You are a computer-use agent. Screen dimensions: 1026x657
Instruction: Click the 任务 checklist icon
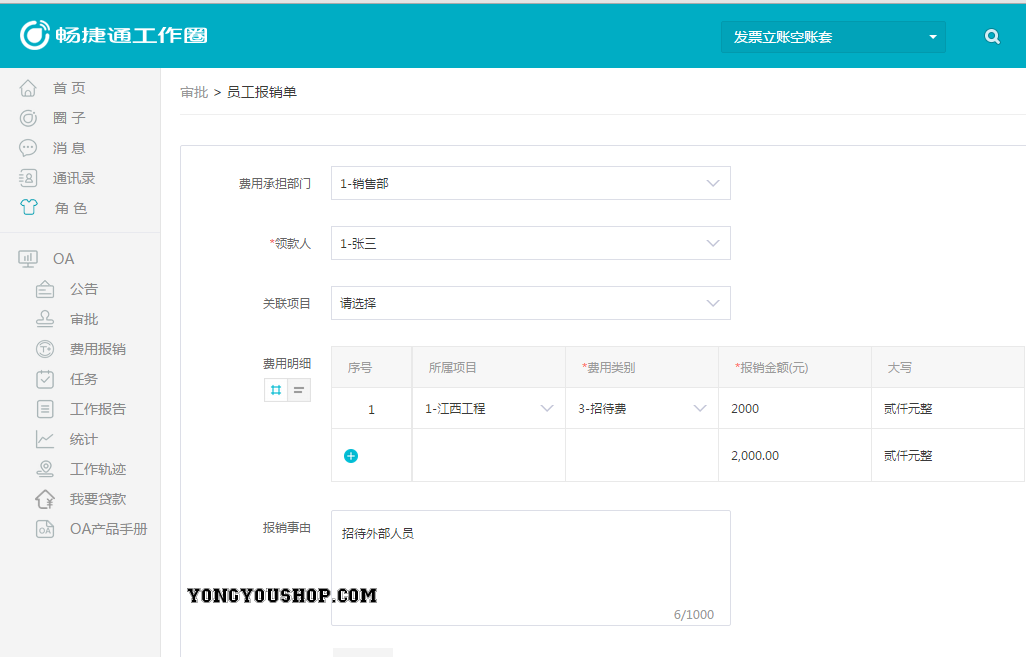click(x=44, y=379)
